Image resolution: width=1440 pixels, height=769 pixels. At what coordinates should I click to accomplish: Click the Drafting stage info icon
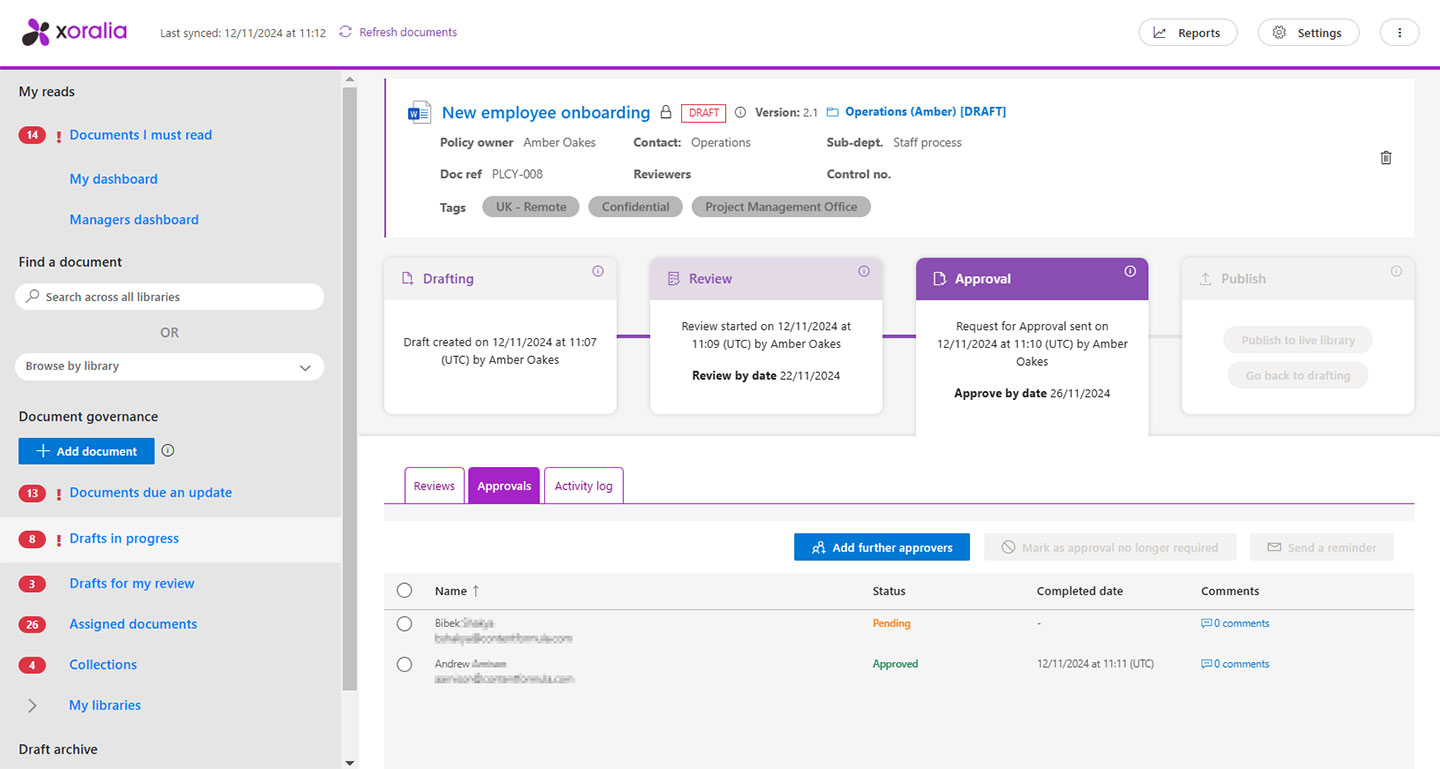pyautogui.click(x=598, y=271)
